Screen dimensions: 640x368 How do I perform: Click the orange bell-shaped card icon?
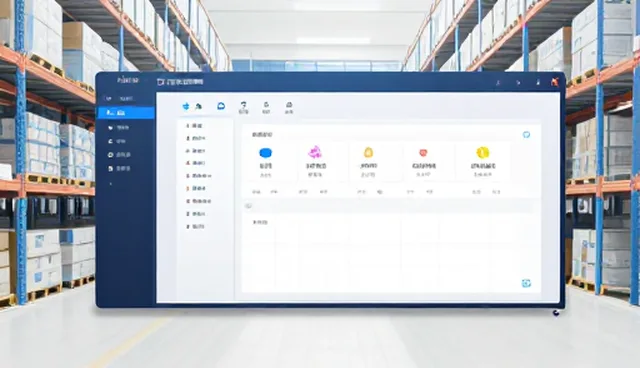[x=368, y=152]
